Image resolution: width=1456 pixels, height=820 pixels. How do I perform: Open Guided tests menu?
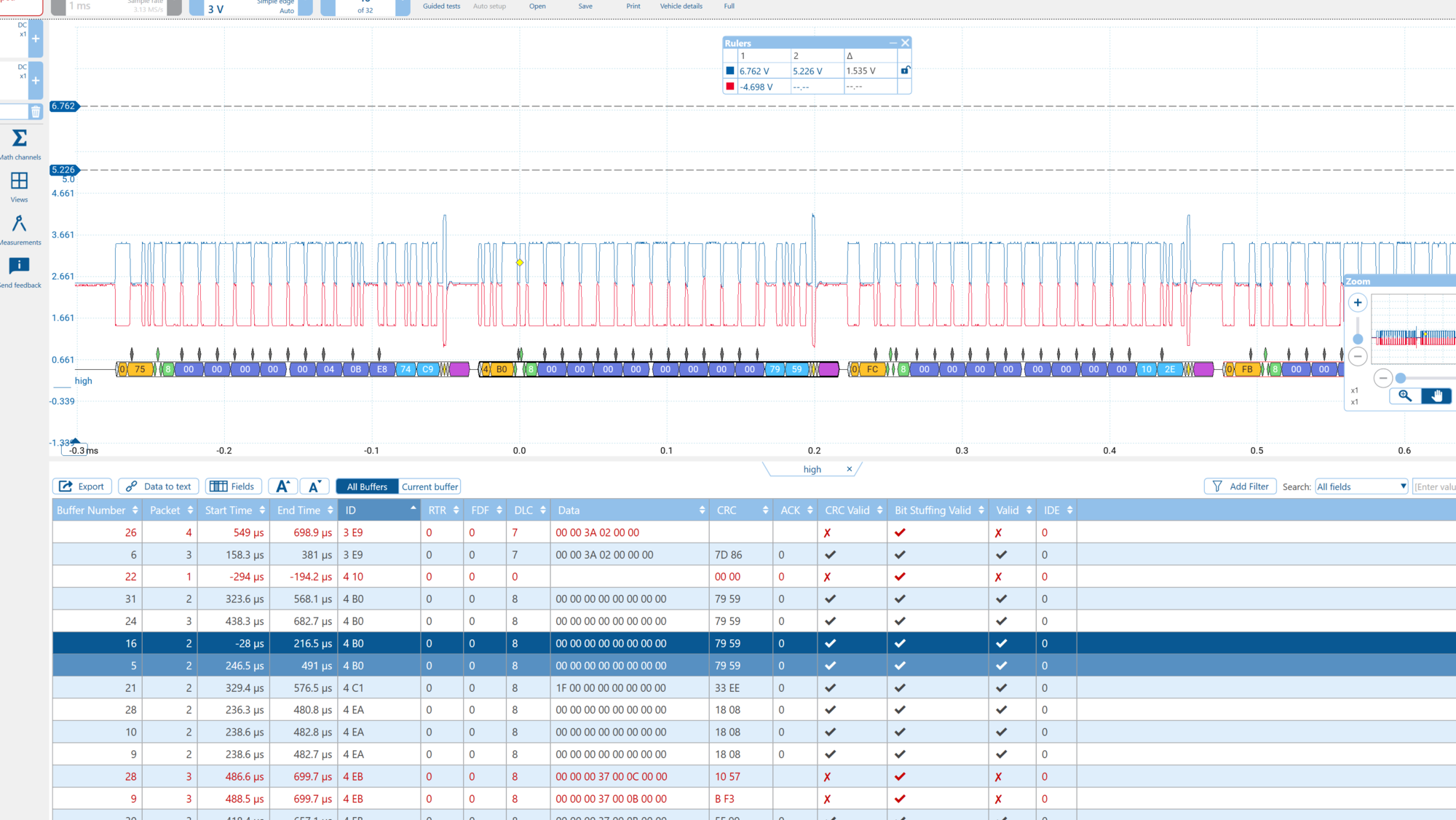(441, 7)
